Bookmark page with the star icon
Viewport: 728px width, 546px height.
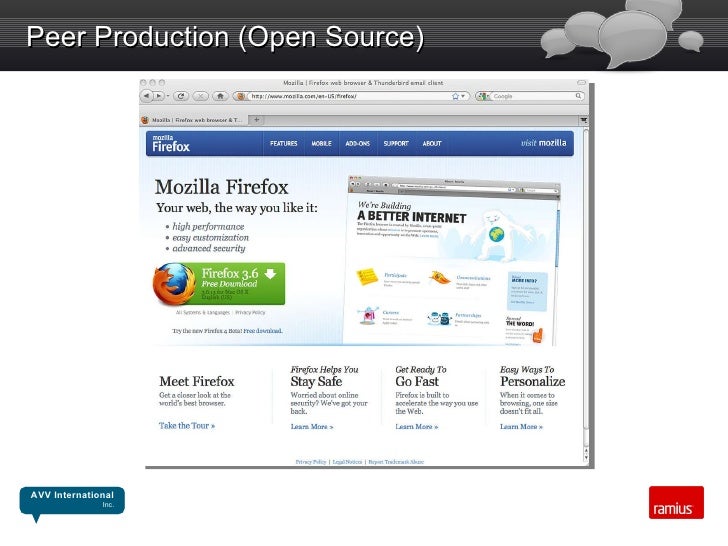coord(455,96)
